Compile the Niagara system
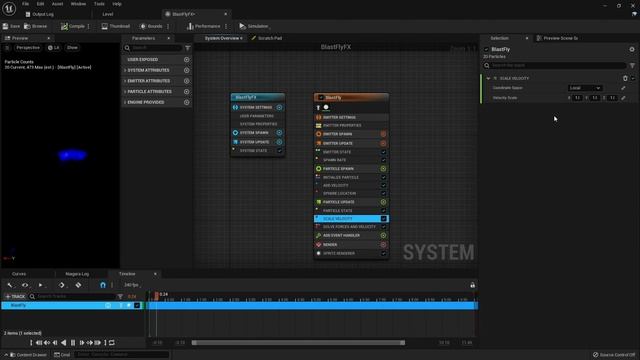 pyautogui.click(x=73, y=26)
